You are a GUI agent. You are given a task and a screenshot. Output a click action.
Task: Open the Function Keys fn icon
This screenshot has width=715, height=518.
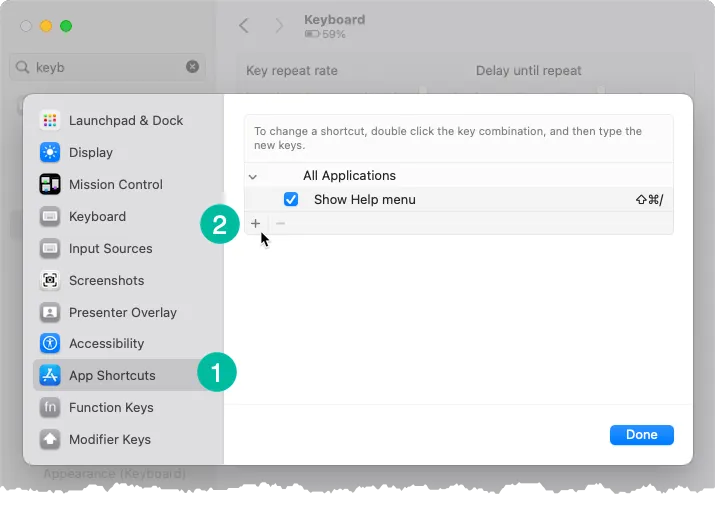tap(50, 407)
